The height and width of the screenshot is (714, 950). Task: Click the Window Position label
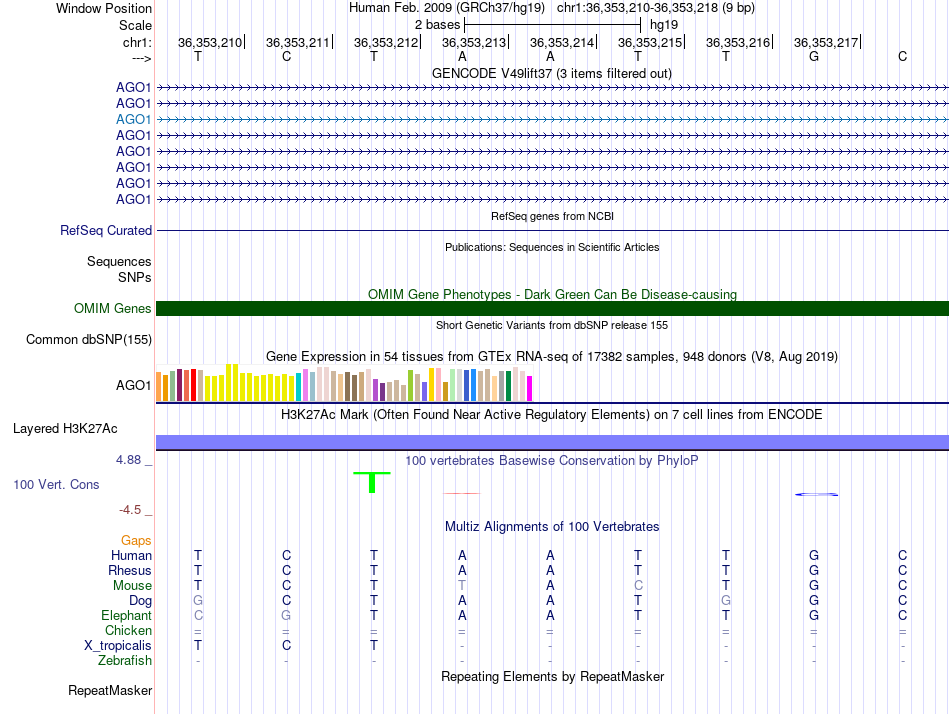(x=104, y=8)
